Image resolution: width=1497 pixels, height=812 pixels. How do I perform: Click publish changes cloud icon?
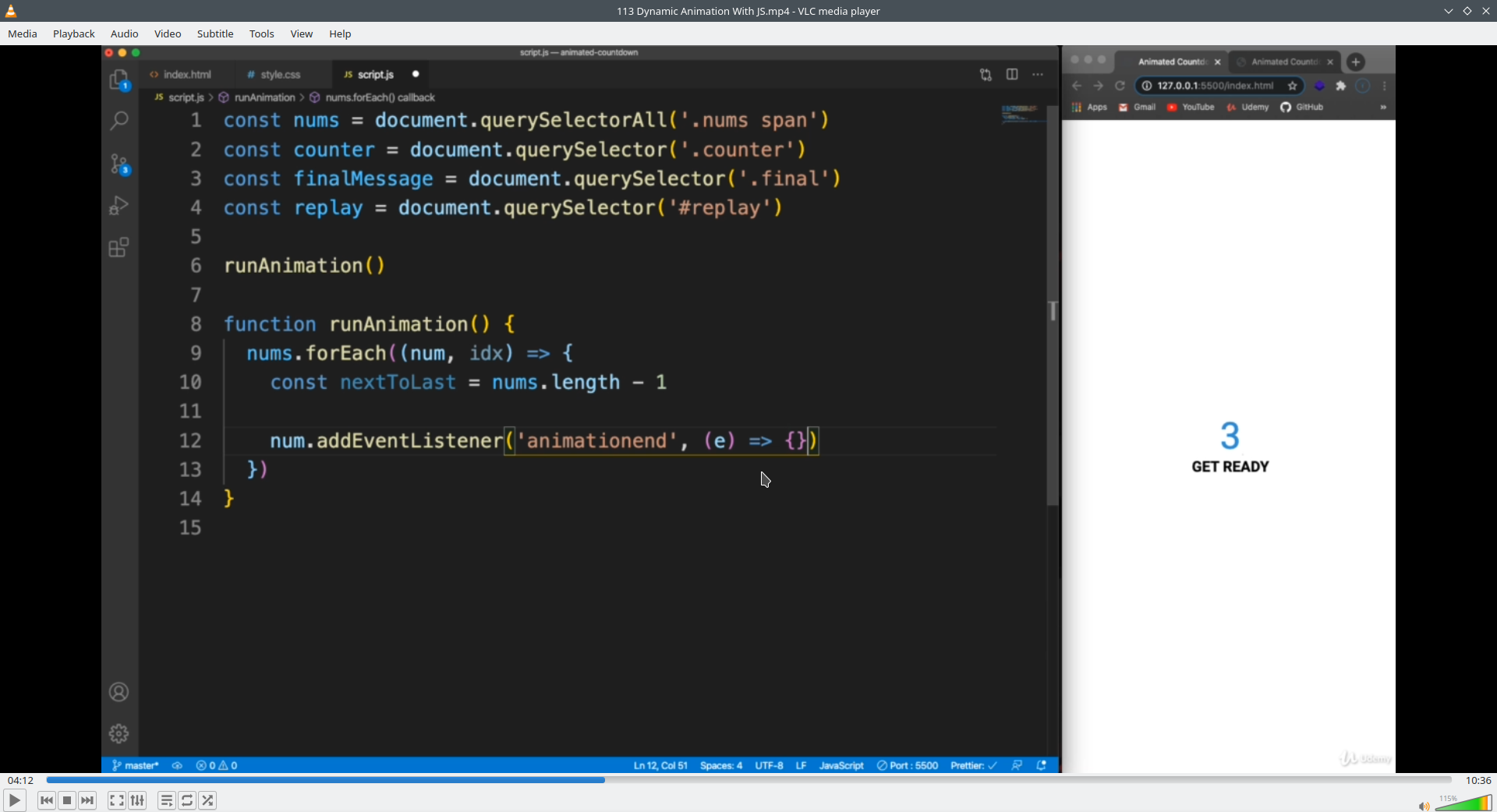(x=178, y=765)
